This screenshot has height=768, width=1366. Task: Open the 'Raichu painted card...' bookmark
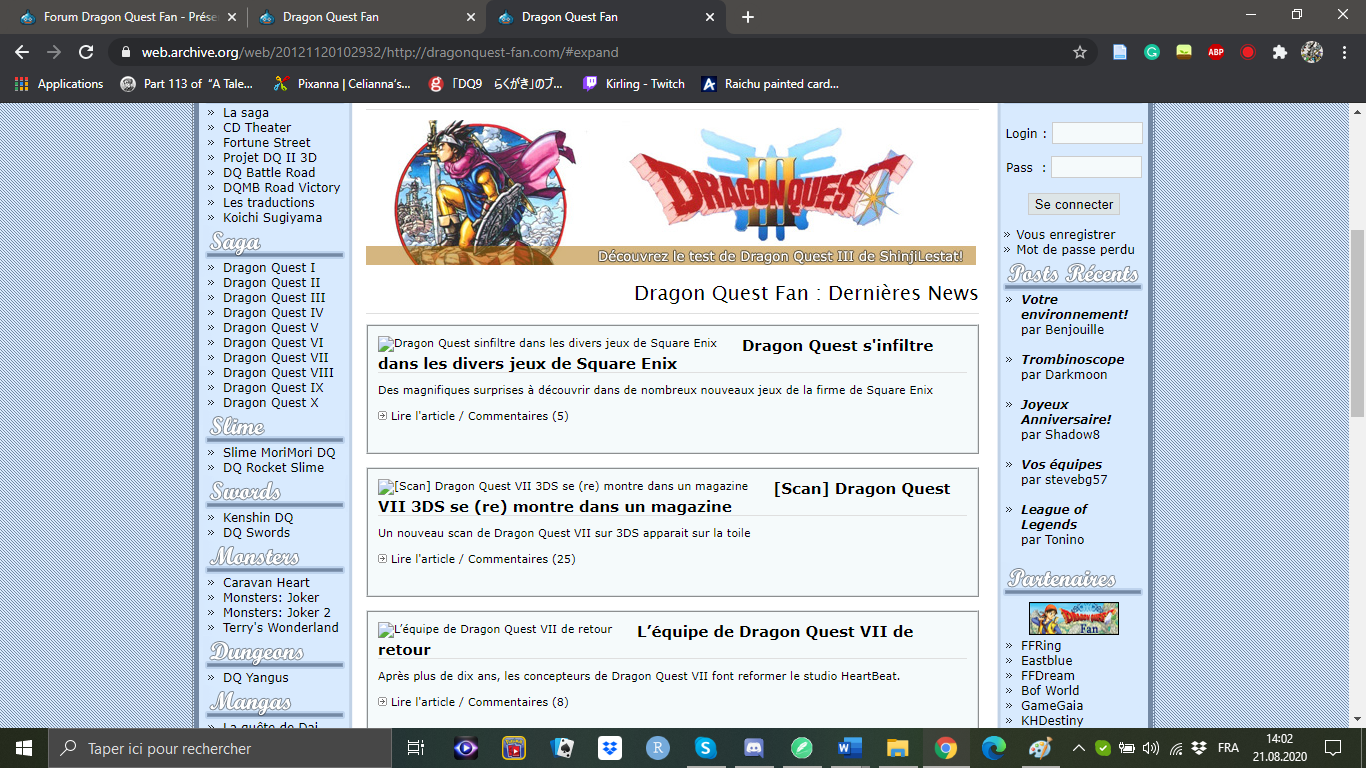(x=770, y=84)
